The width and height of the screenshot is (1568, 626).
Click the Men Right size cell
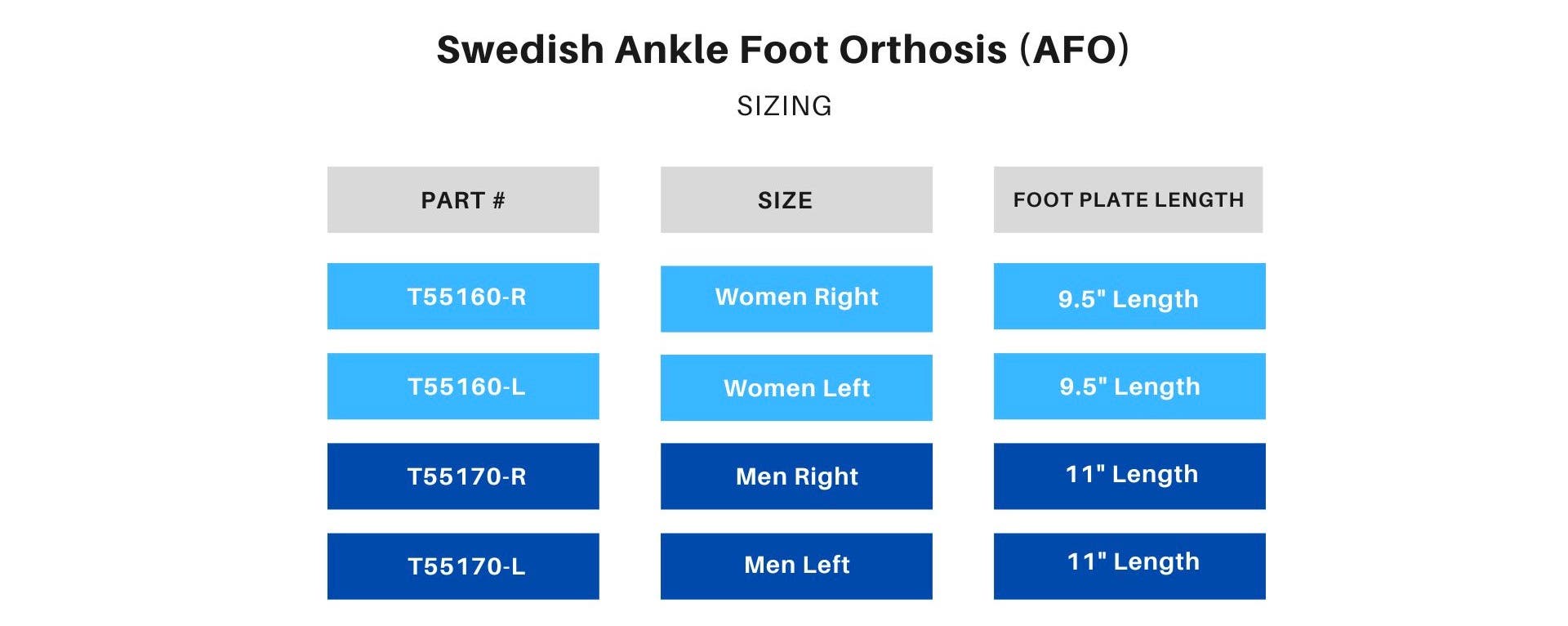(796, 476)
